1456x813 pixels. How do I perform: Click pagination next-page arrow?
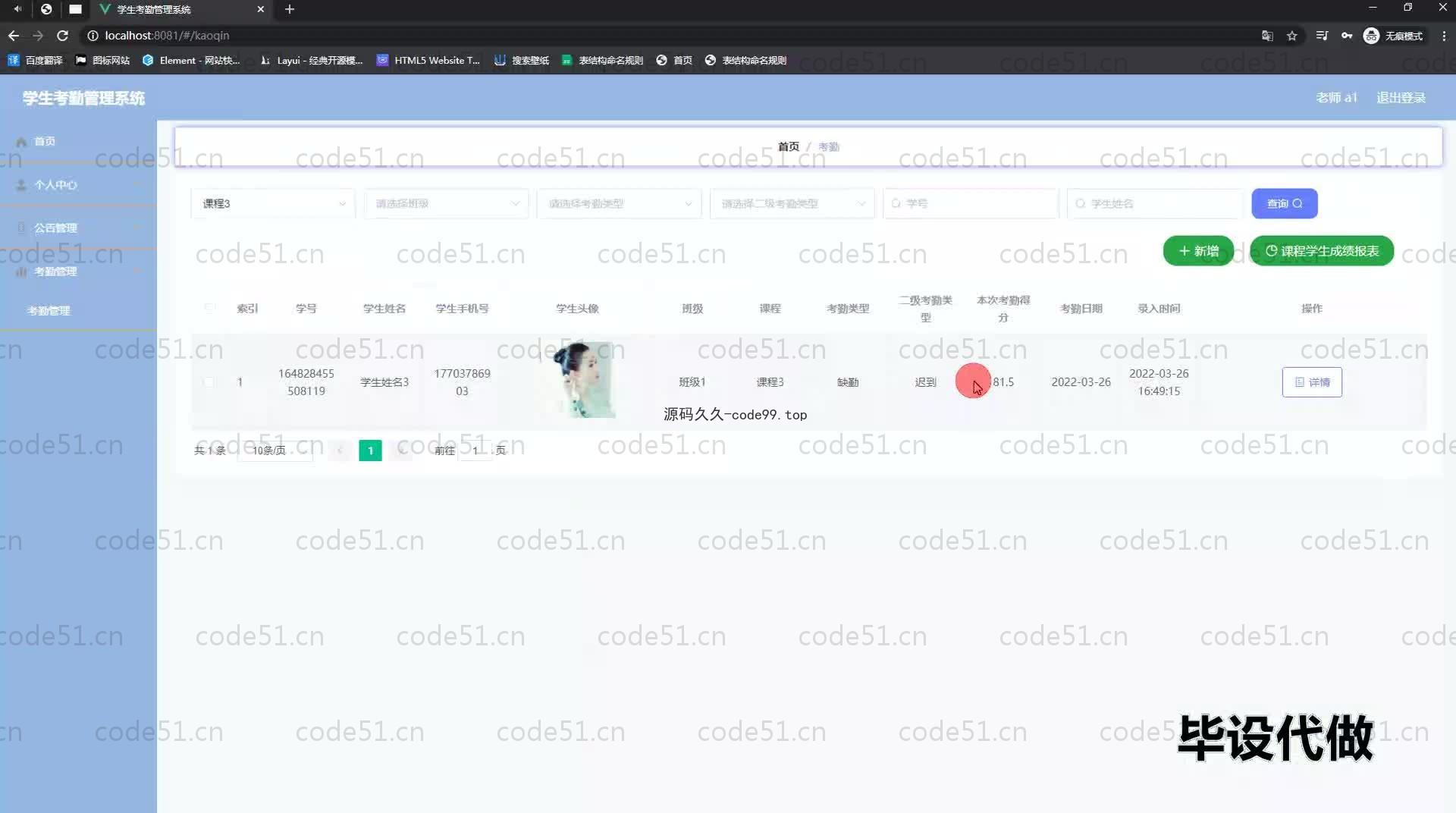pyautogui.click(x=400, y=450)
